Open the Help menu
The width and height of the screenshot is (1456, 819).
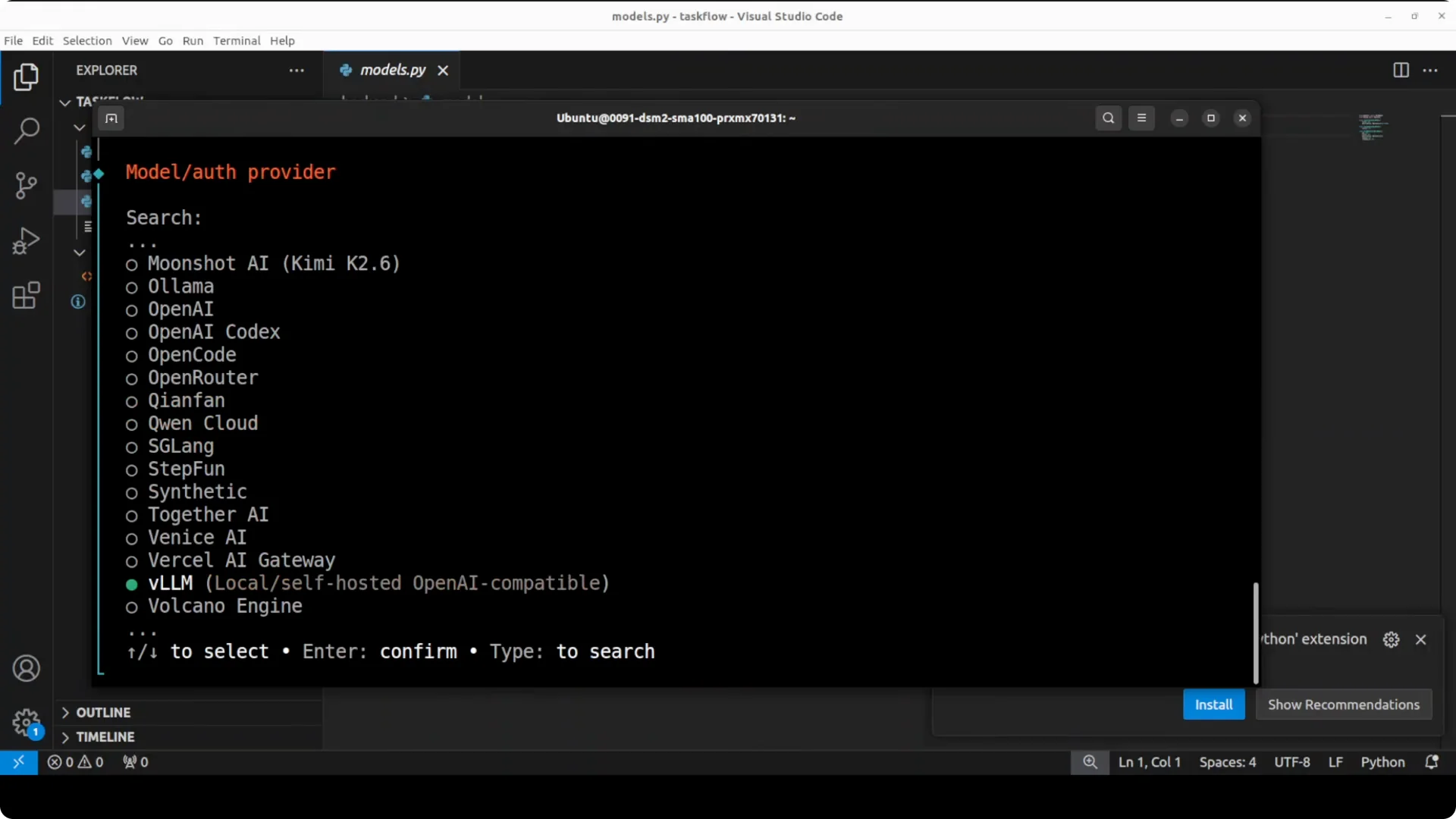coord(282,41)
